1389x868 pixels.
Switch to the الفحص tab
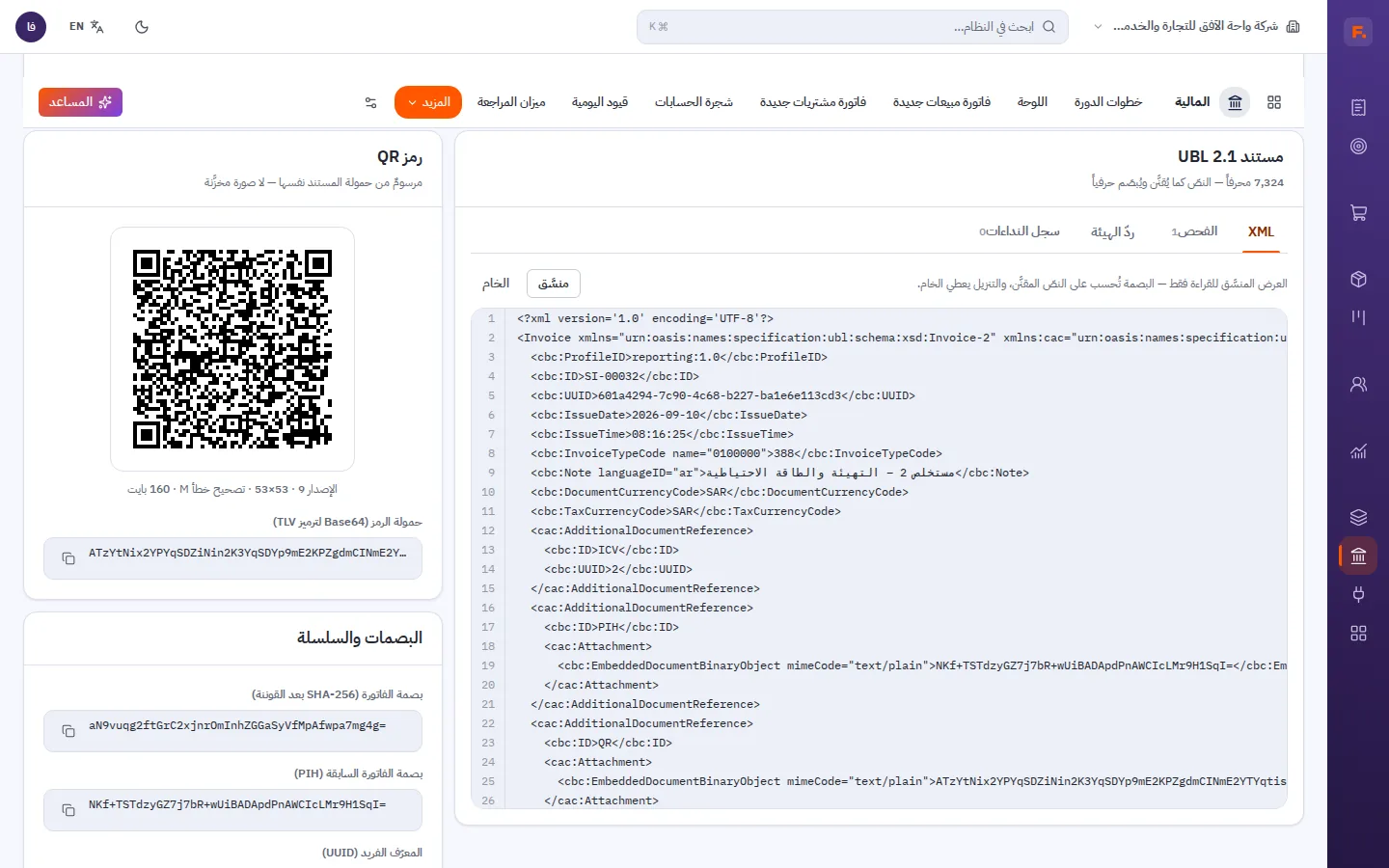1194,231
